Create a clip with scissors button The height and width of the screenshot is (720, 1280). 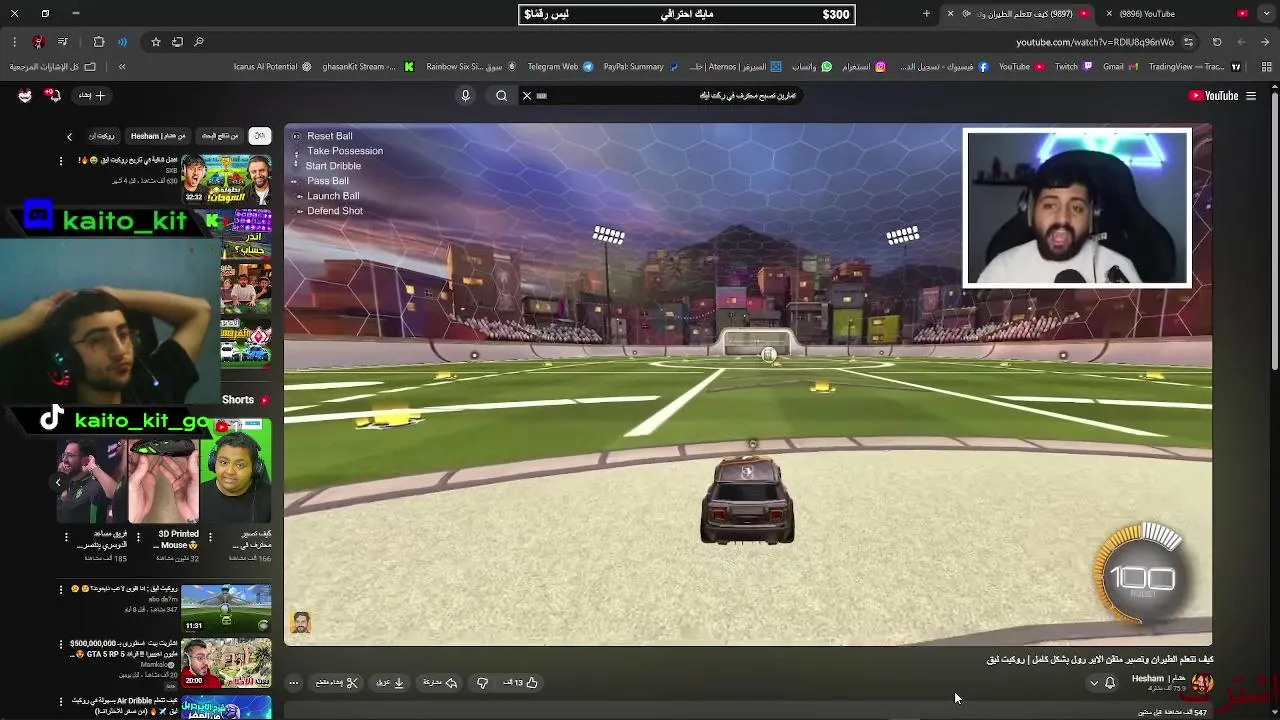point(337,683)
